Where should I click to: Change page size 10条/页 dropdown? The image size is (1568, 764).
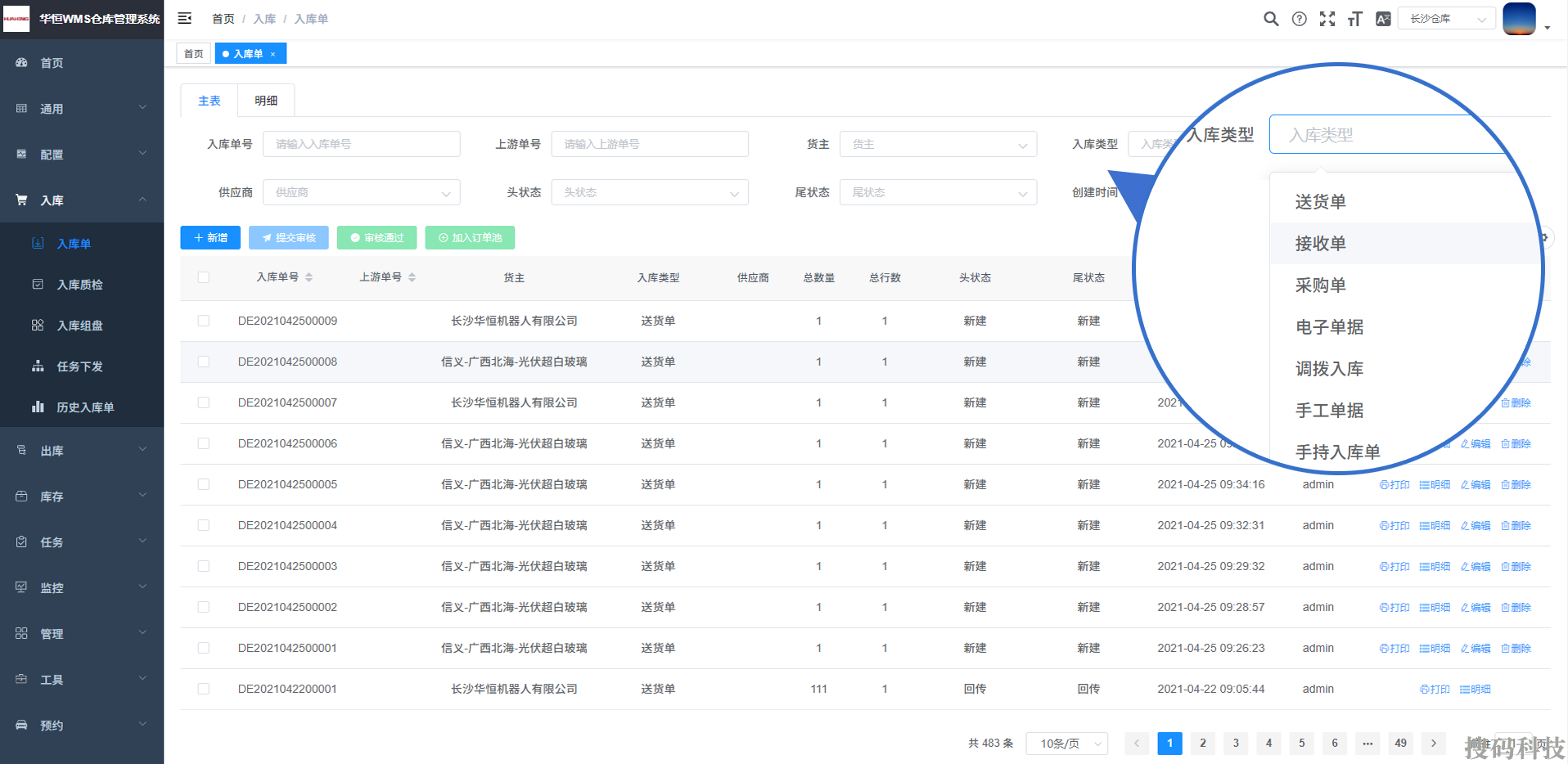(x=1067, y=744)
